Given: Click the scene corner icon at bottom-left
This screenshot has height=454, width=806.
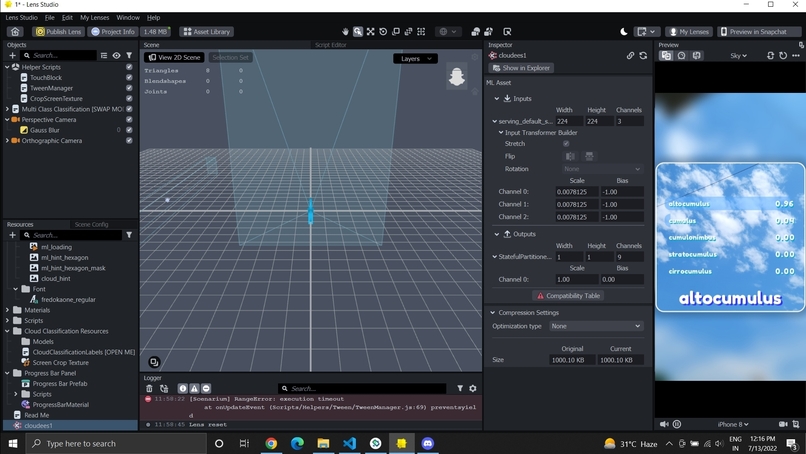Looking at the screenshot, I should tap(154, 362).
